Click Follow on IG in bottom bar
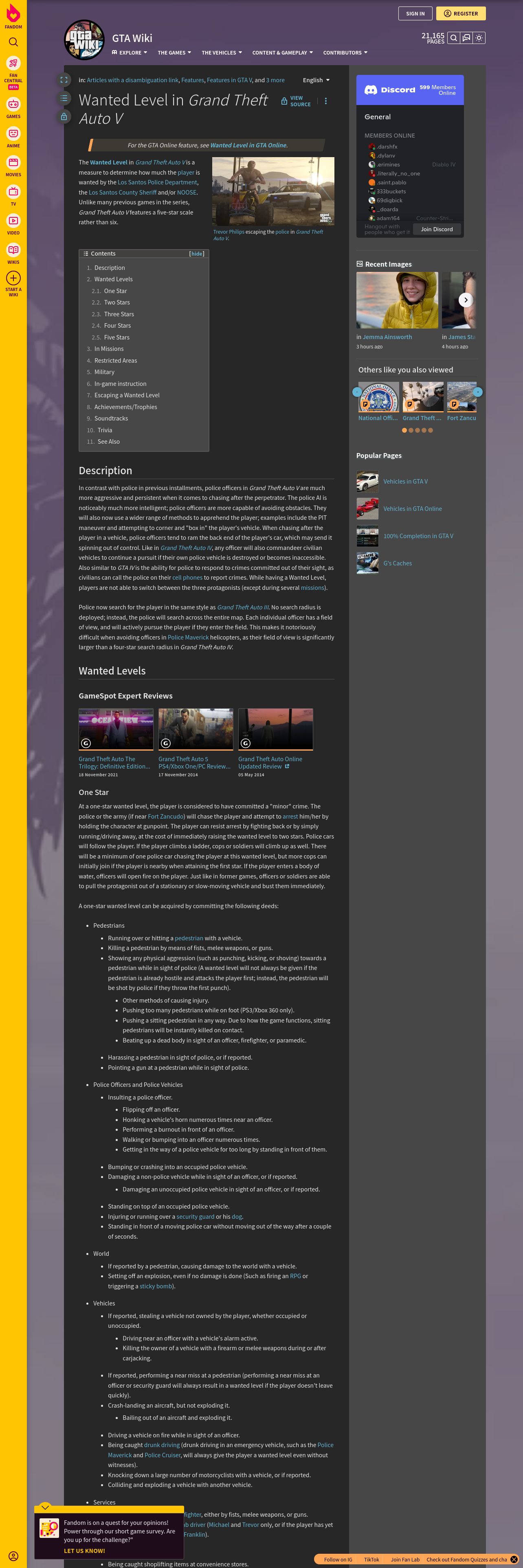The width and height of the screenshot is (523, 1568). tap(338, 1559)
